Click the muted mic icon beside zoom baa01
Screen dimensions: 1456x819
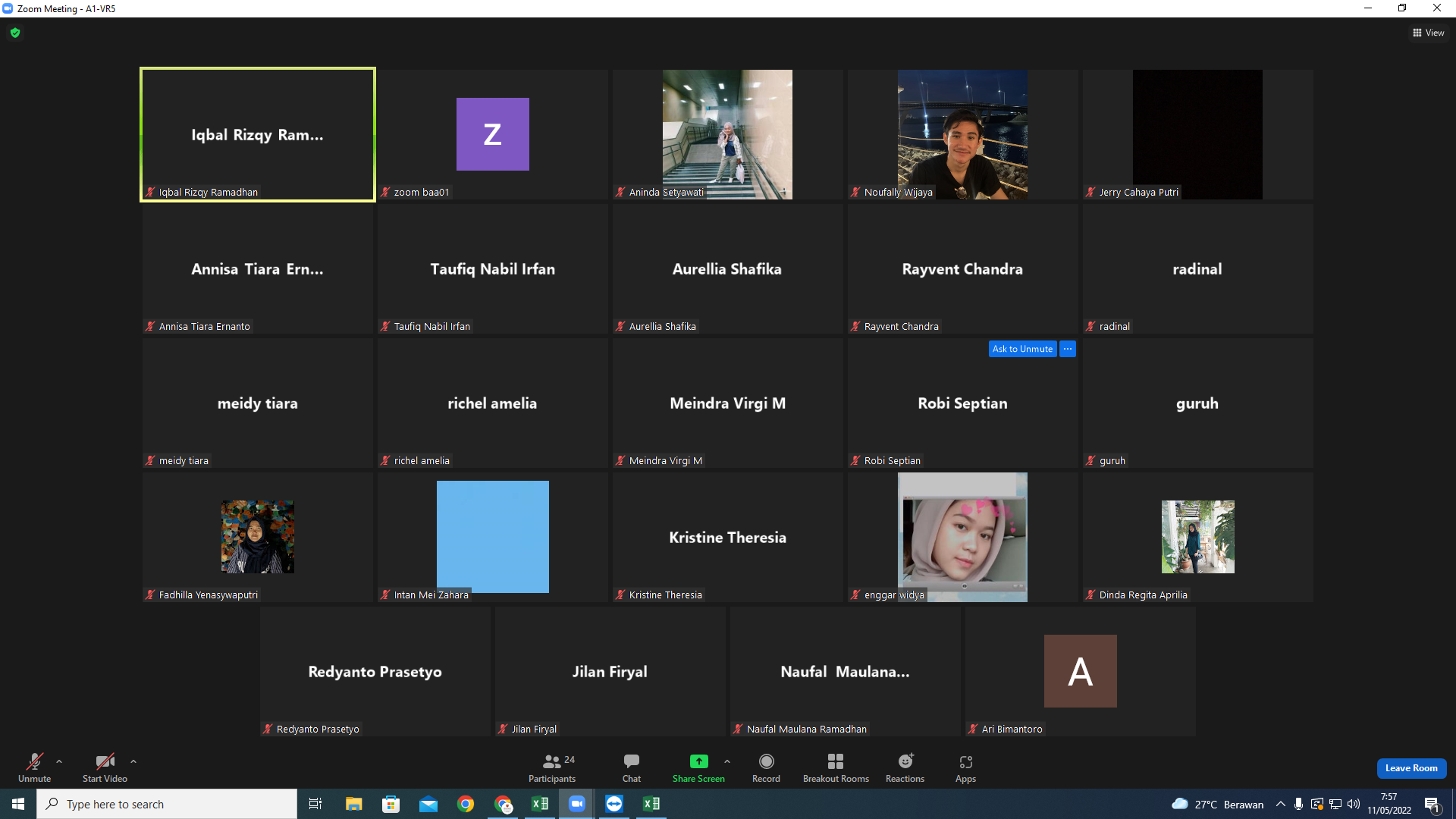(x=385, y=193)
